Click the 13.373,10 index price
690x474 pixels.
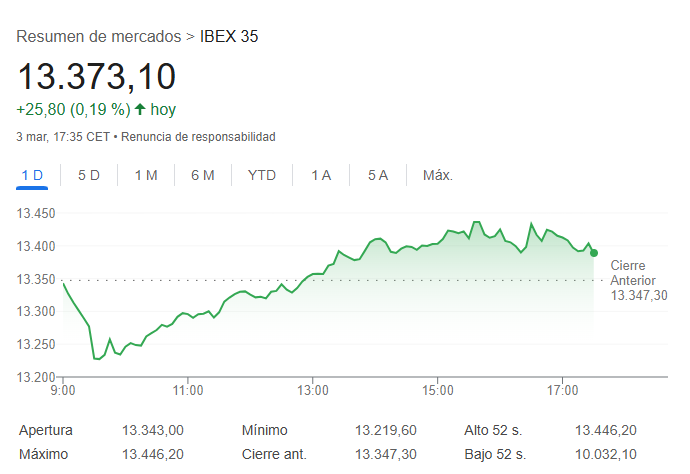[96, 76]
